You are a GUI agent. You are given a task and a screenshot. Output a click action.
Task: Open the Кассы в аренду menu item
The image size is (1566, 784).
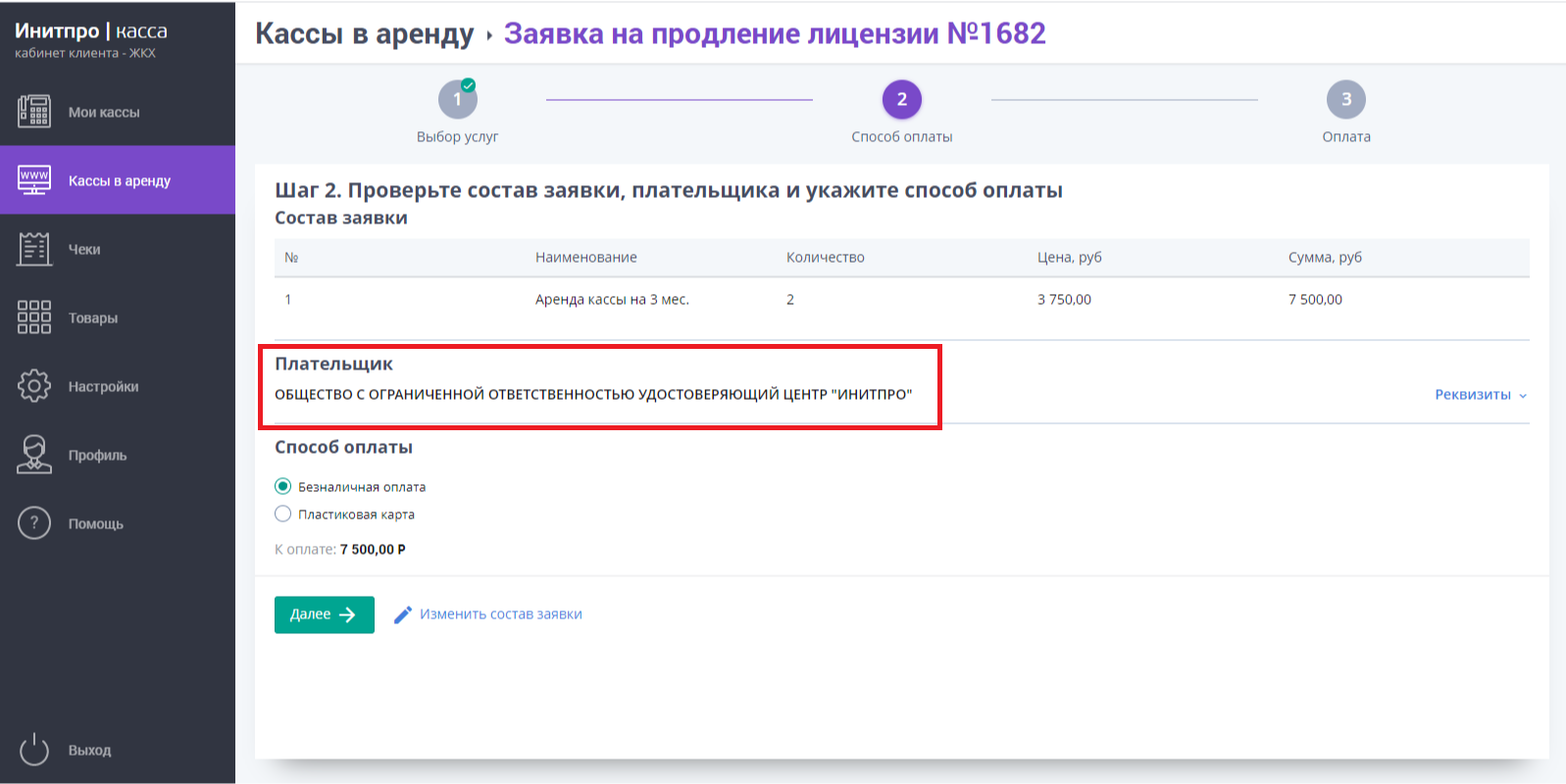click(x=118, y=180)
